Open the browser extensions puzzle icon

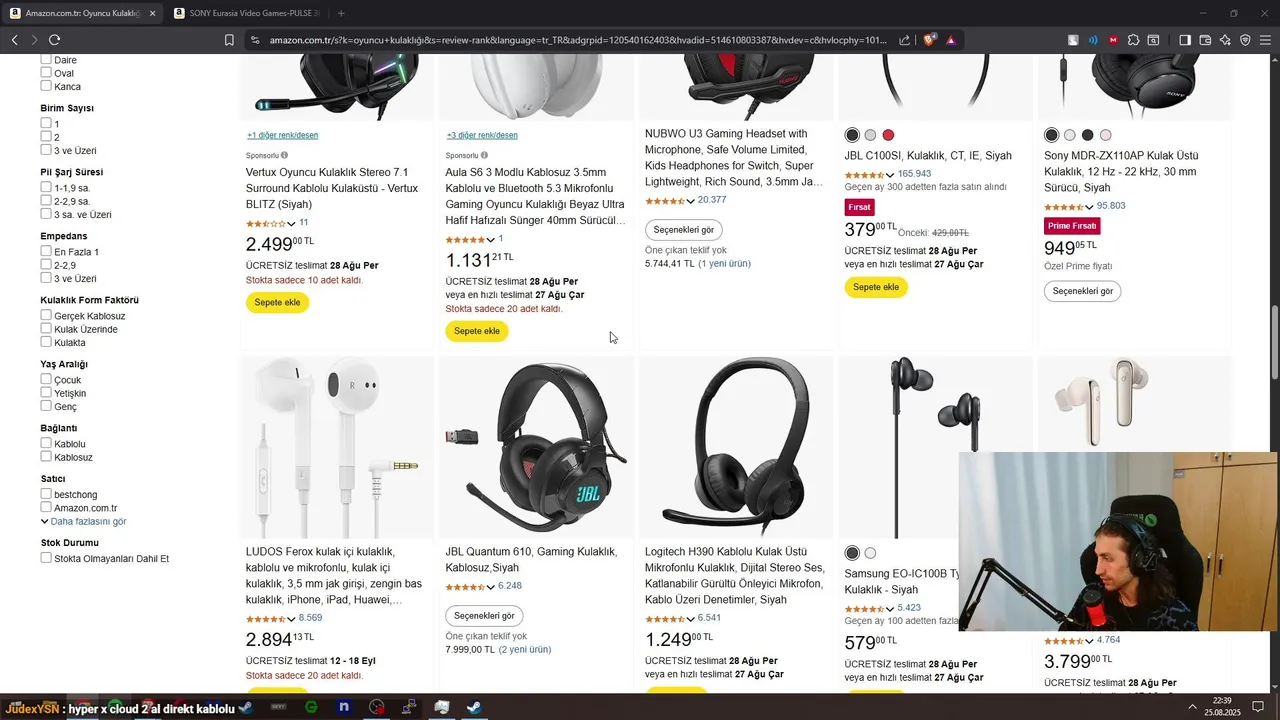tap(1133, 40)
